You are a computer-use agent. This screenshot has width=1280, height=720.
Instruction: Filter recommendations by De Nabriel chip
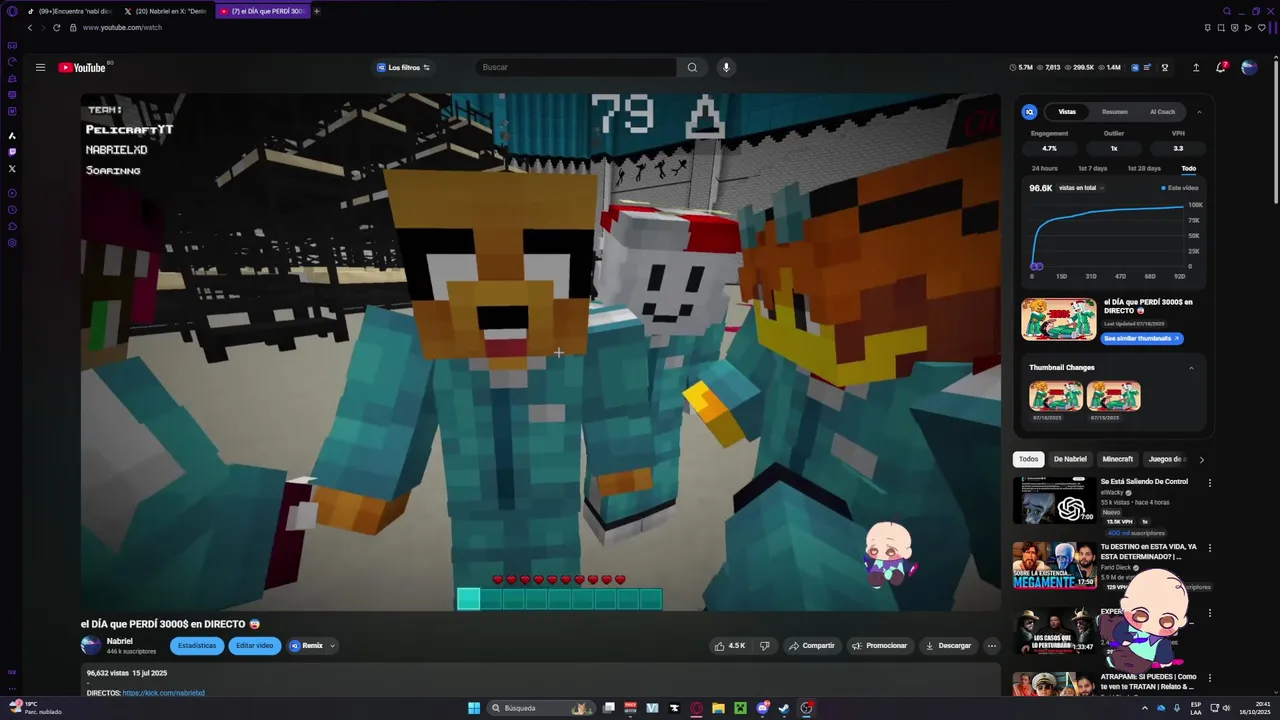coord(1069,459)
